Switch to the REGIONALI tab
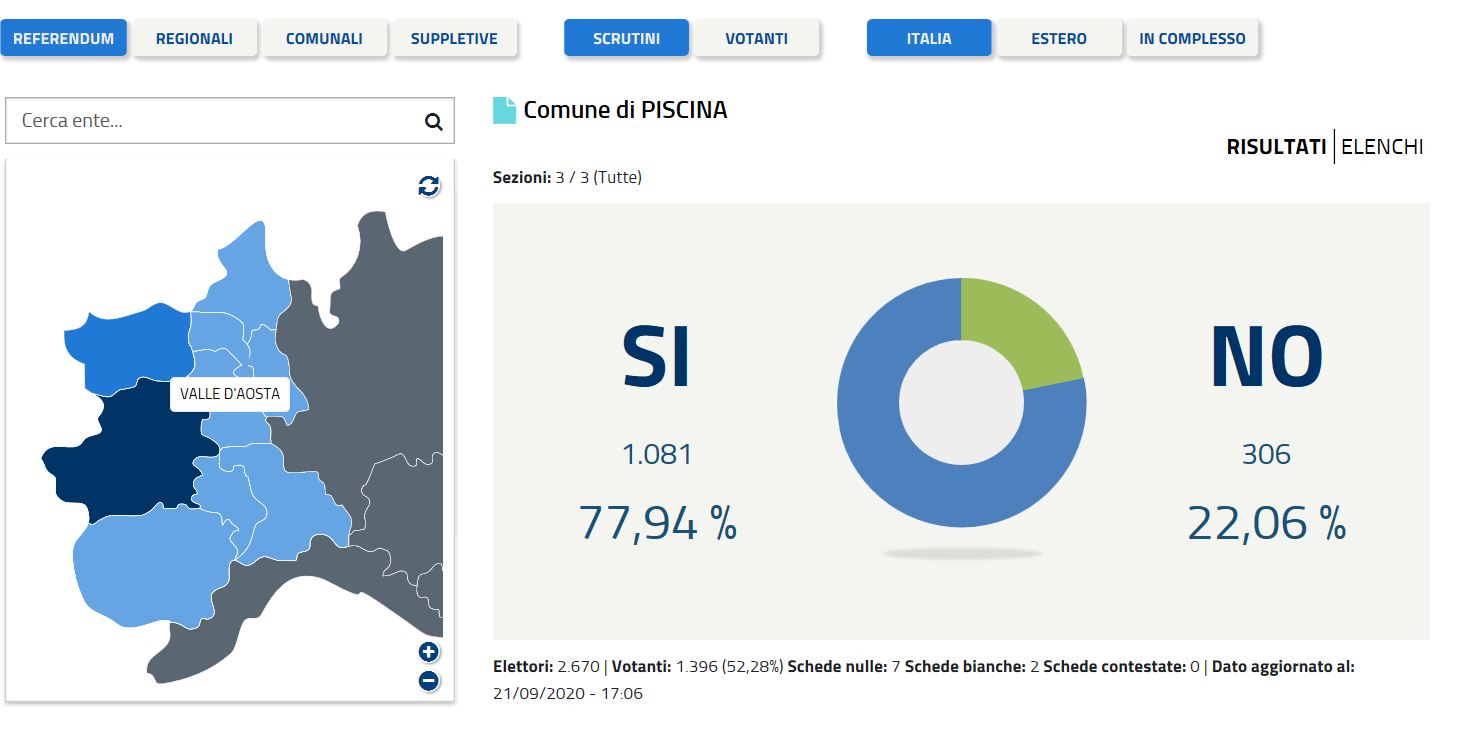 [194, 39]
